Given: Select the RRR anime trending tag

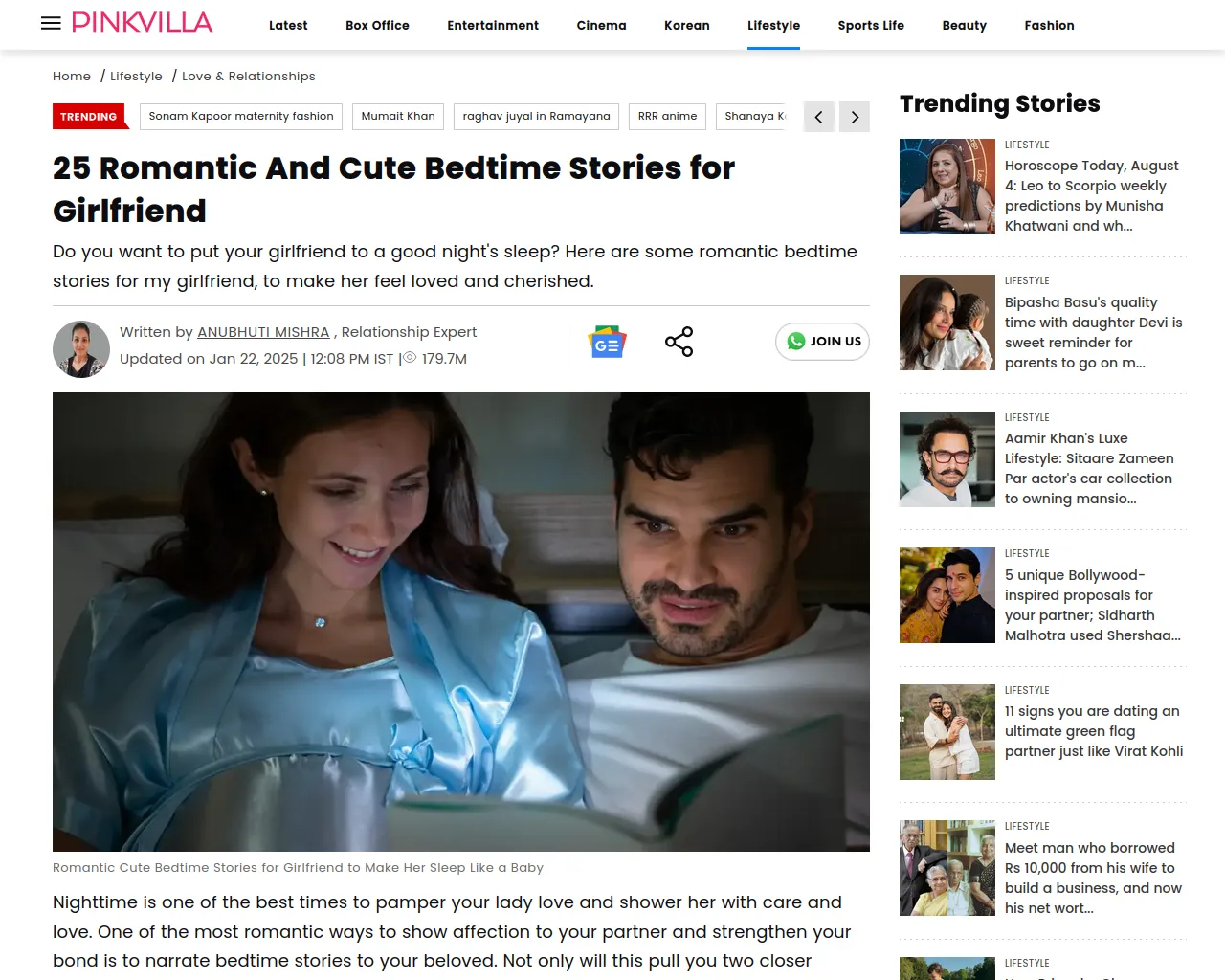Looking at the screenshot, I should [667, 117].
